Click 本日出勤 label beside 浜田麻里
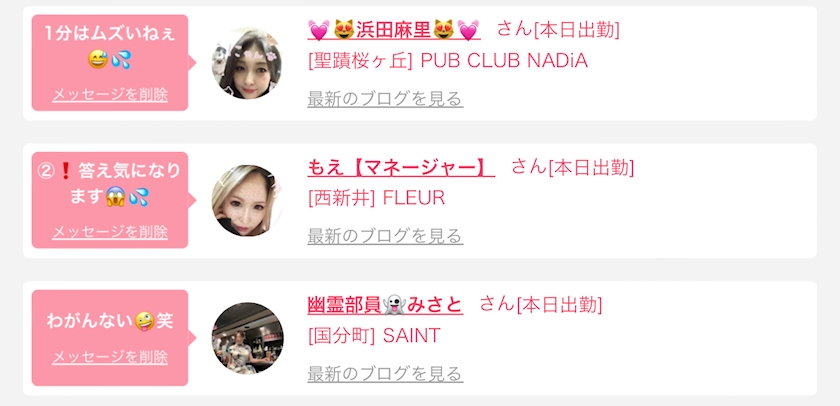Image resolution: width=840 pixels, height=406 pixels. pos(576,30)
